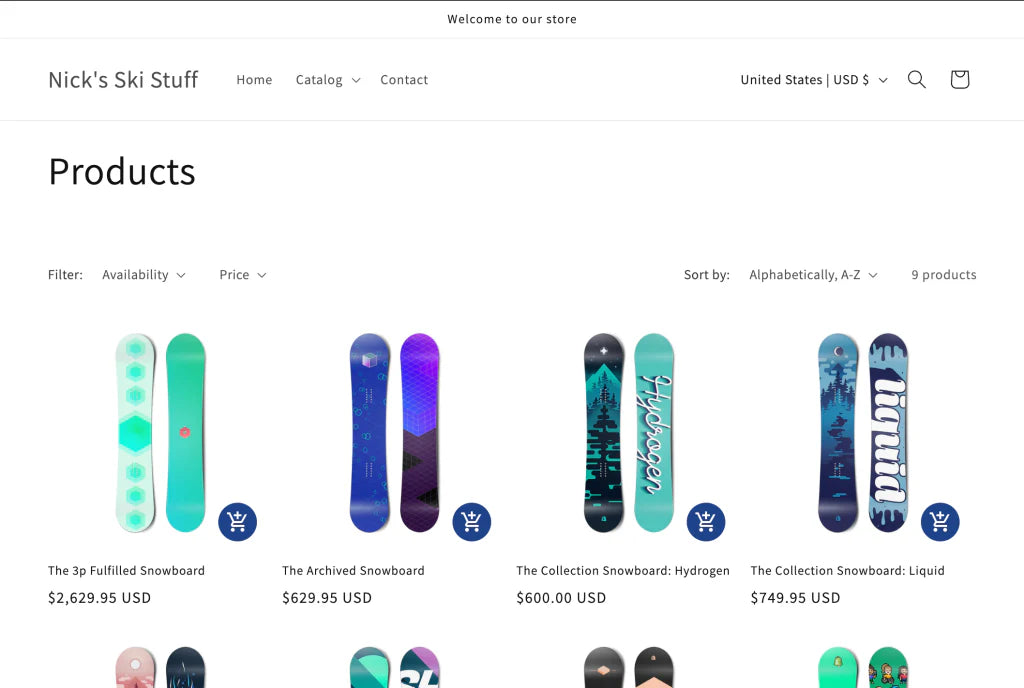Open The Collection Snowboard: Hydrogen link
The height and width of the screenshot is (688, 1024).
(623, 571)
